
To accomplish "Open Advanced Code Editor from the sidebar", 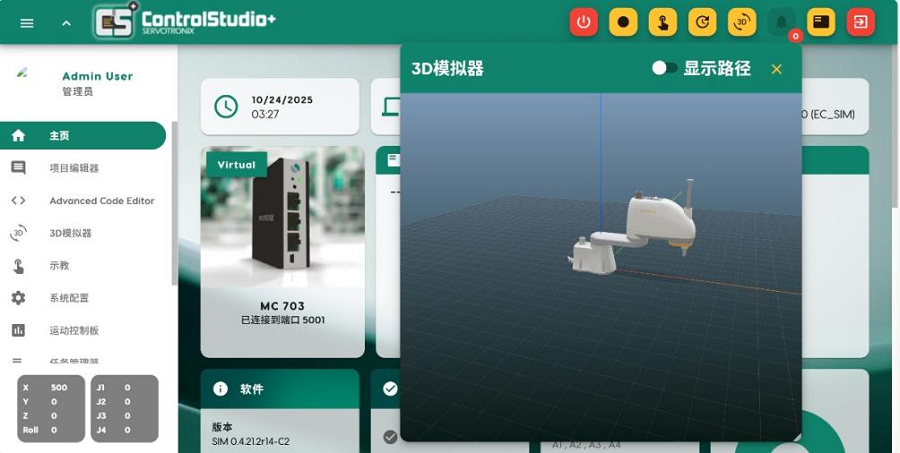I will [101, 201].
